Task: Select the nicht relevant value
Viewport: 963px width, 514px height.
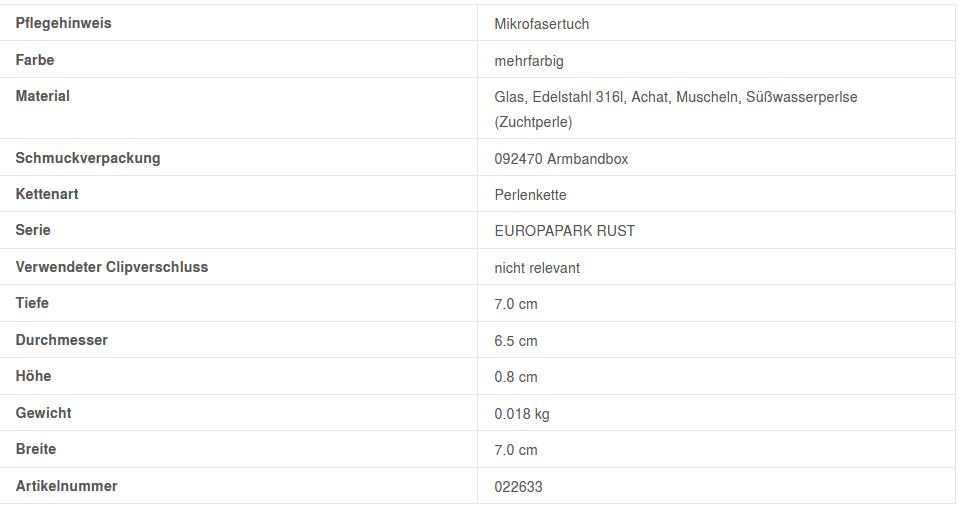Action: point(537,268)
